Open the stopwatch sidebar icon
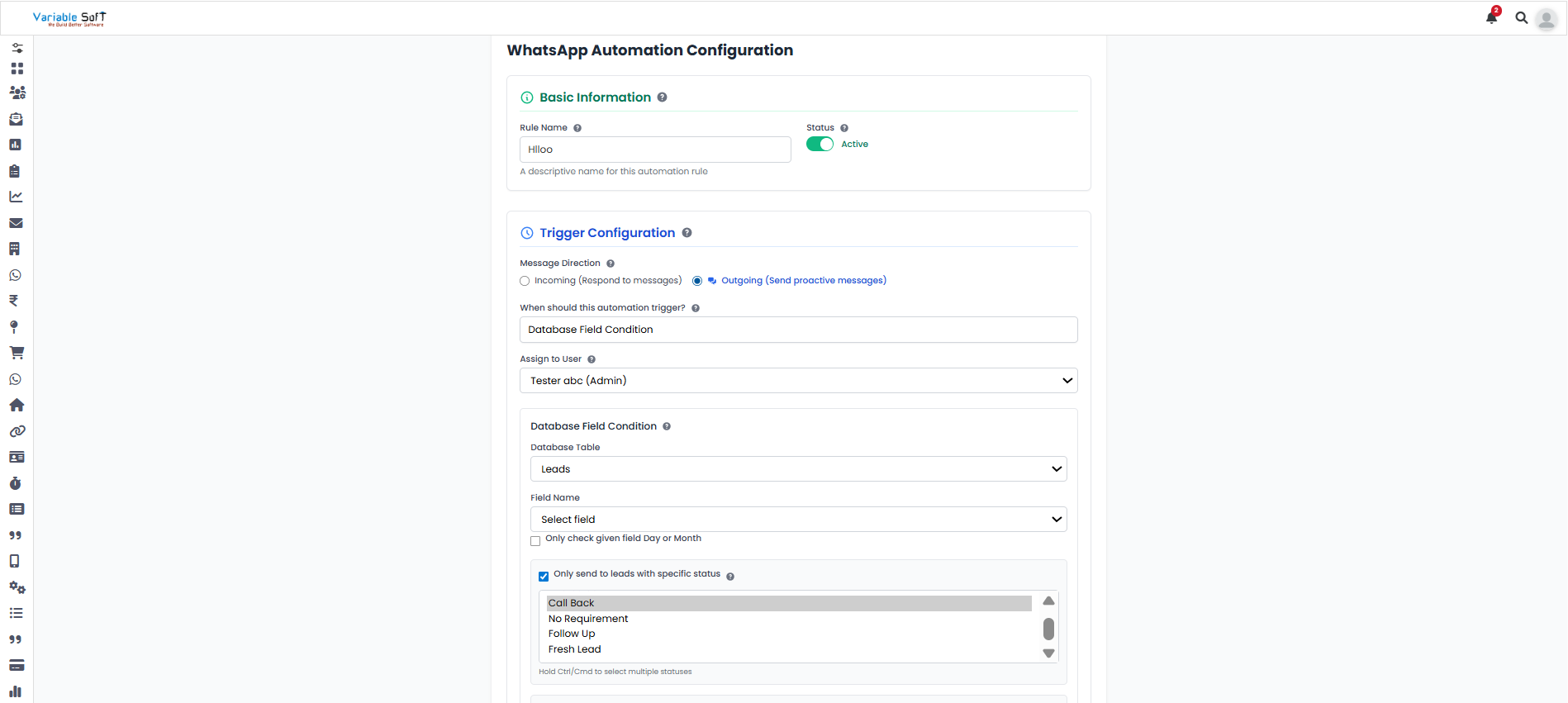 click(x=15, y=483)
